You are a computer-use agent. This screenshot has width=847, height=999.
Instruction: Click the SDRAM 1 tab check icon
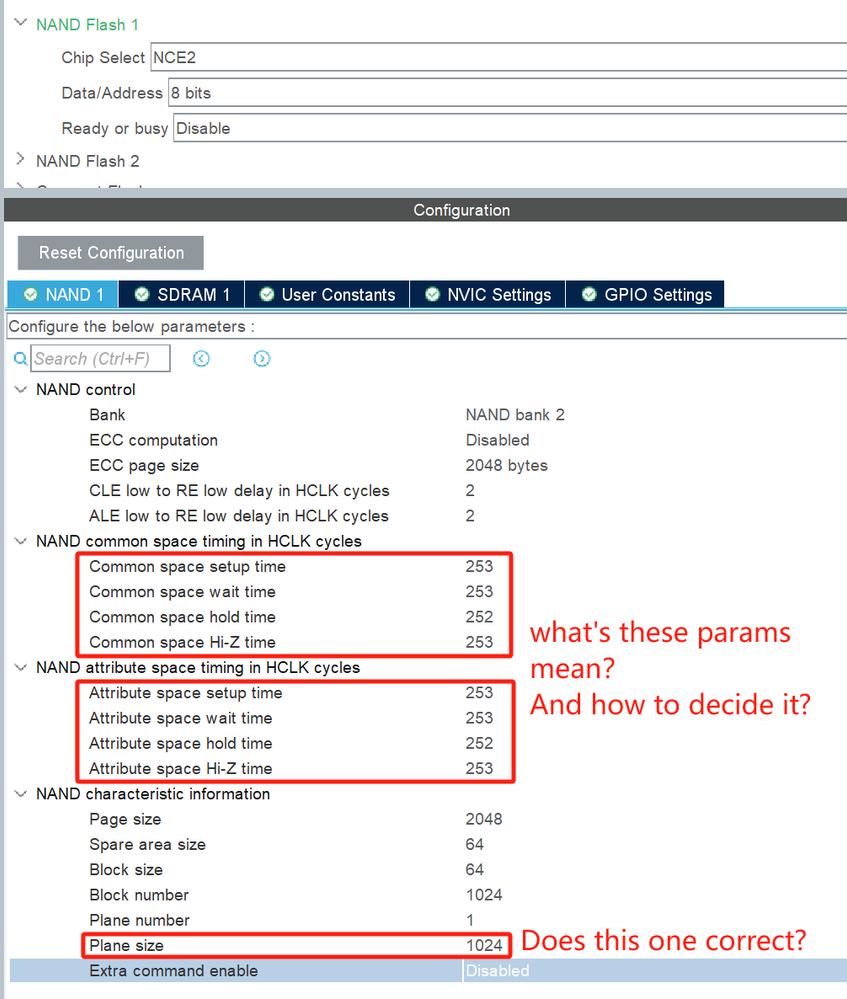(141, 294)
